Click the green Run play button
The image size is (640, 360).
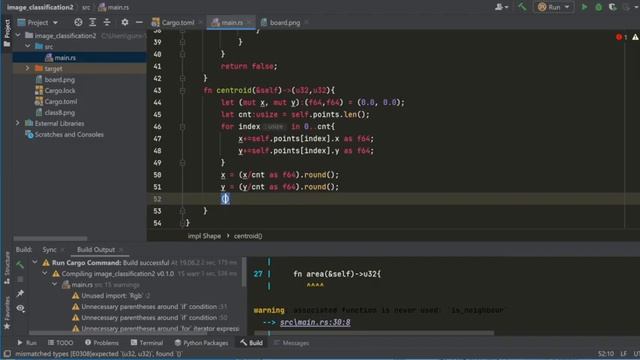coord(584,7)
